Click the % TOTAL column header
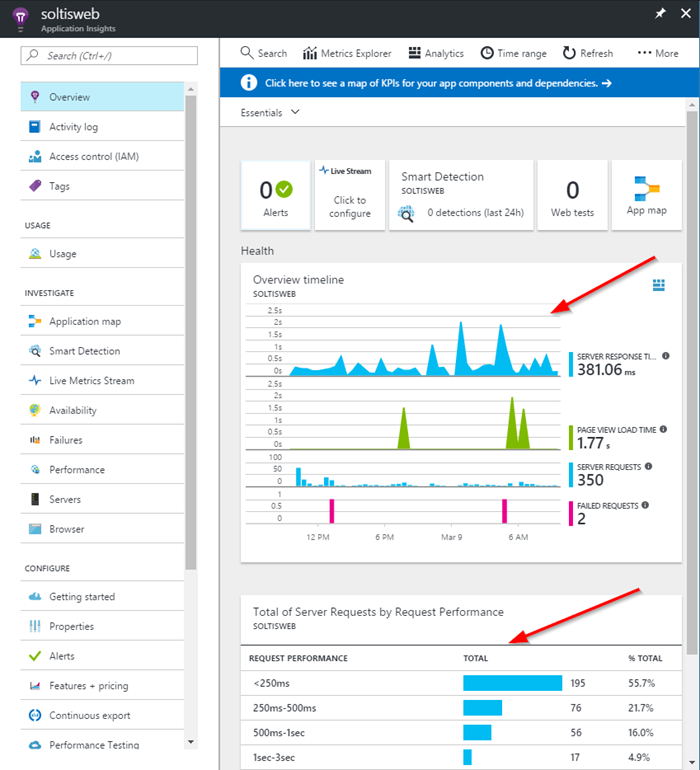The height and width of the screenshot is (770, 700). click(x=645, y=658)
